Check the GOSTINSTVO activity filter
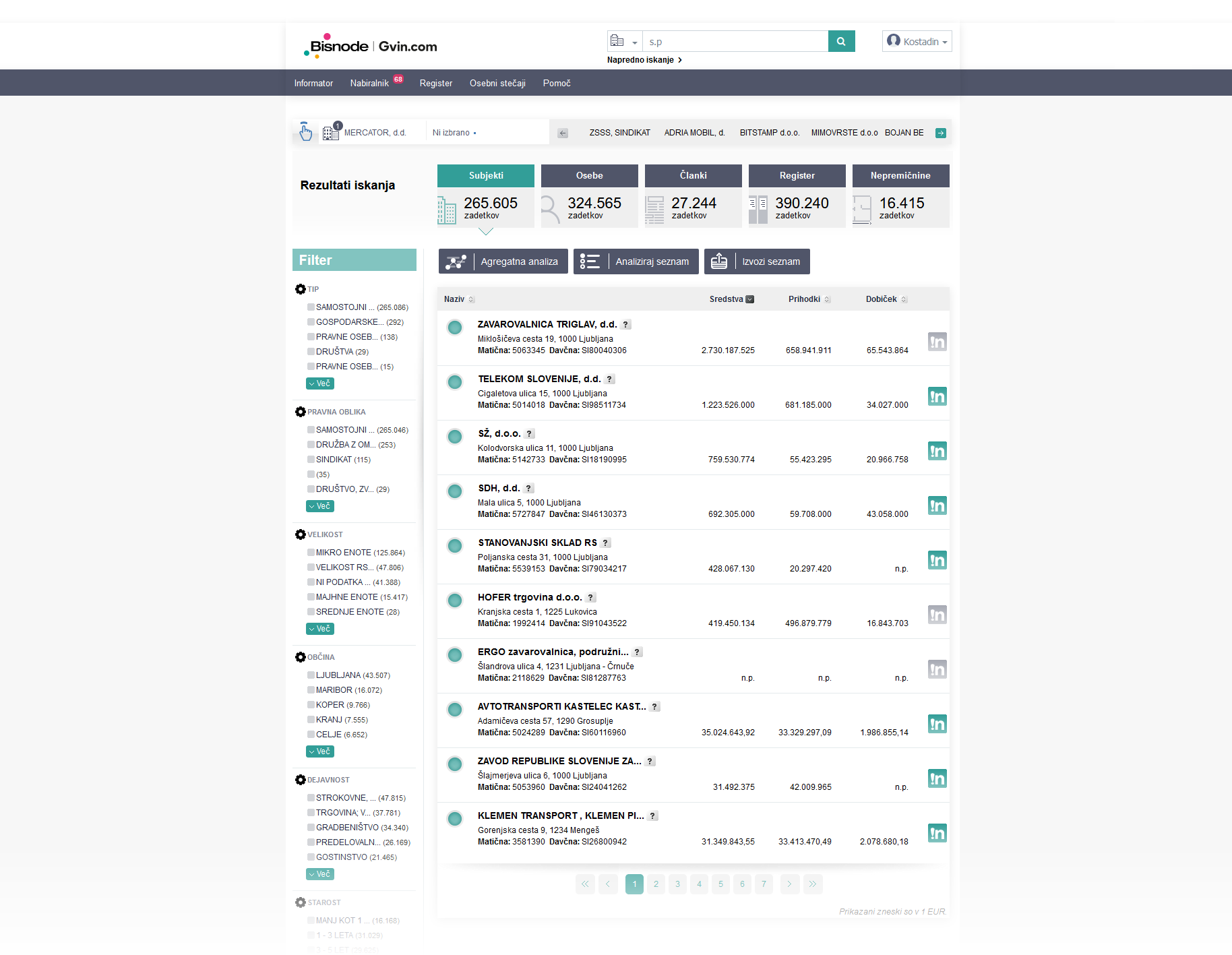 (x=311, y=857)
